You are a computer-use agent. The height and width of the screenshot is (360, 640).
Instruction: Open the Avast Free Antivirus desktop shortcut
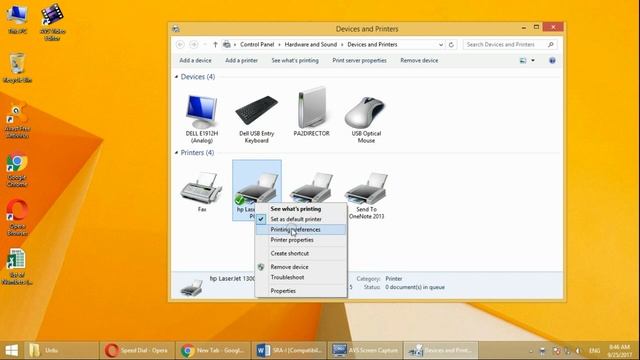coord(17,121)
